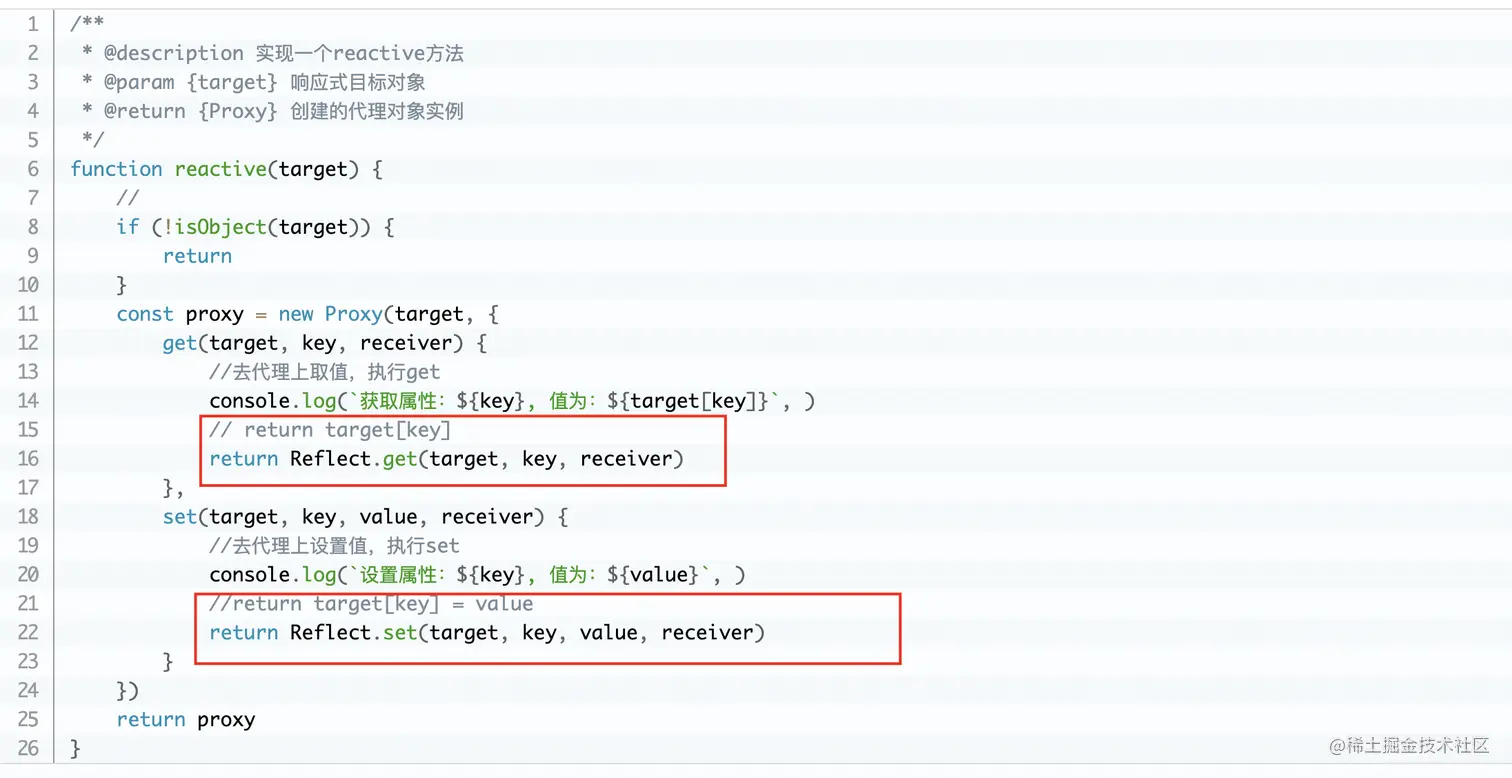
Task: Click 'return proxy' statement at the bottom
Action: 186,720
